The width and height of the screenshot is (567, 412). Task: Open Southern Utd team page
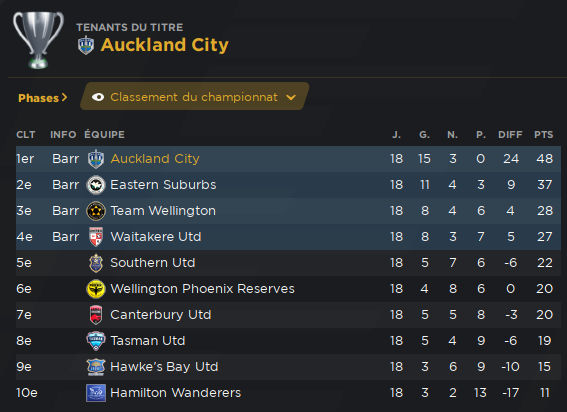tap(153, 263)
